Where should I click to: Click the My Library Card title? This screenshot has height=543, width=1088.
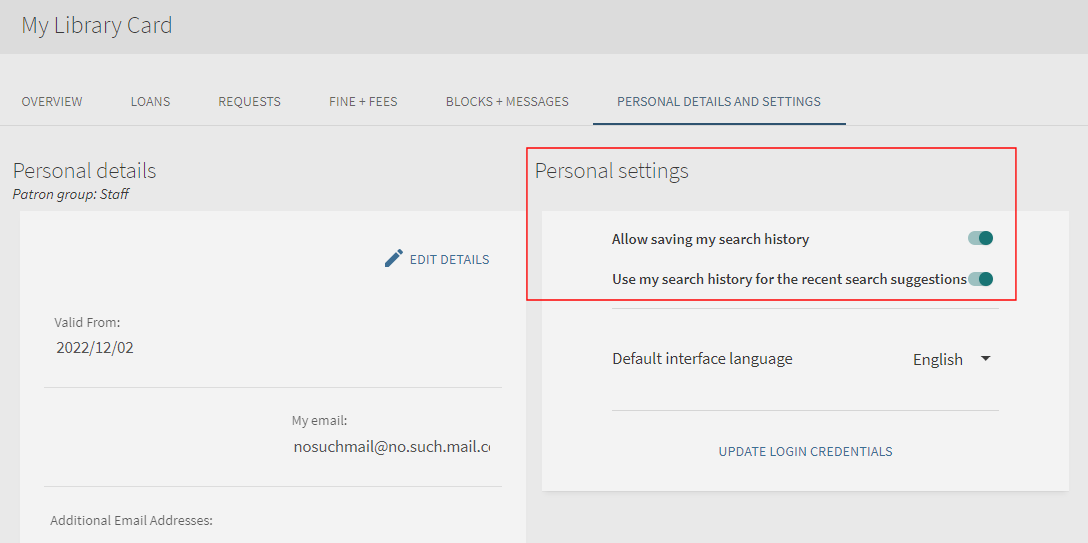click(97, 26)
